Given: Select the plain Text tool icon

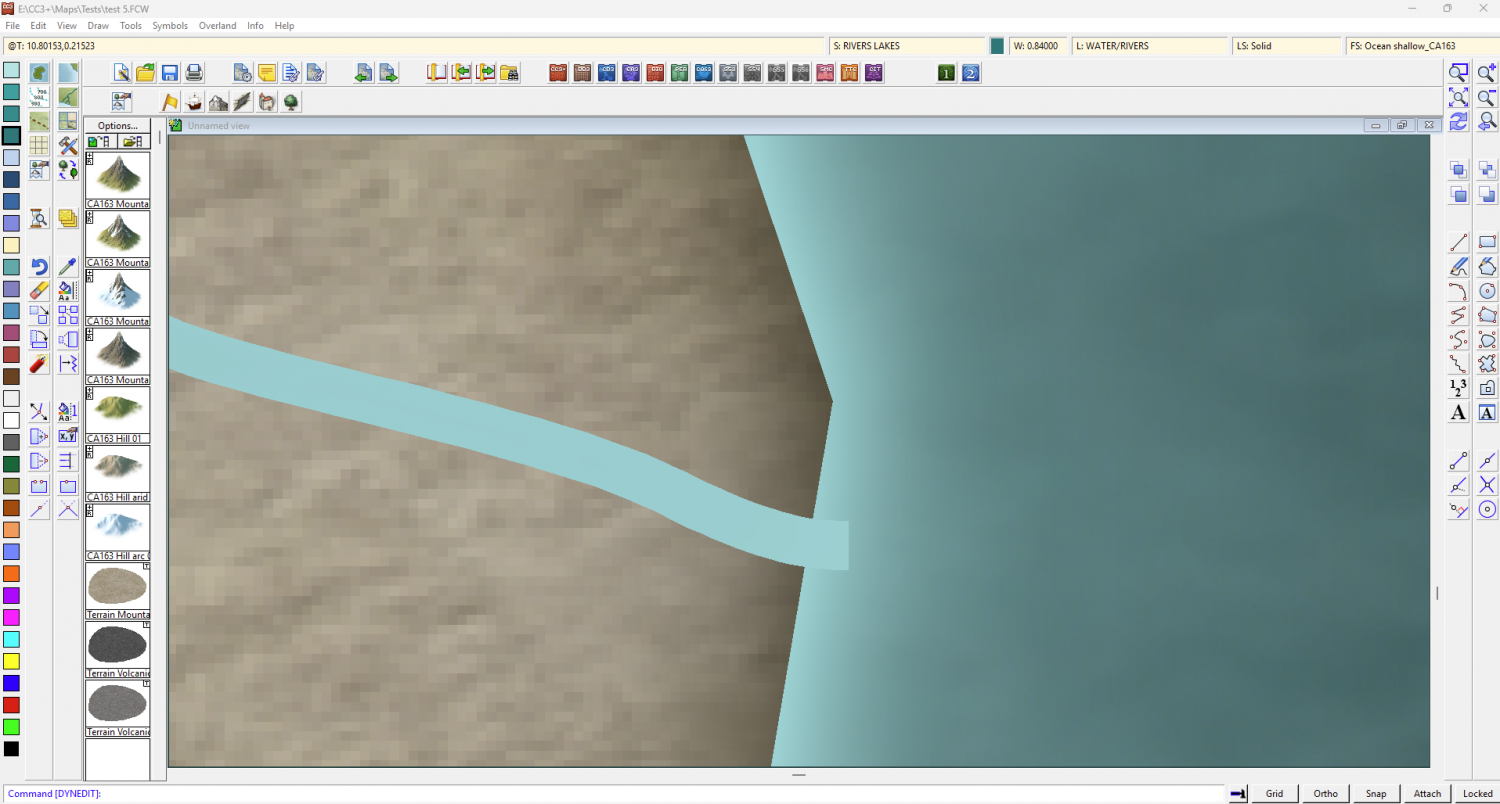Looking at the screenshot, I should pyautogui.click(x=1459, y=412).
